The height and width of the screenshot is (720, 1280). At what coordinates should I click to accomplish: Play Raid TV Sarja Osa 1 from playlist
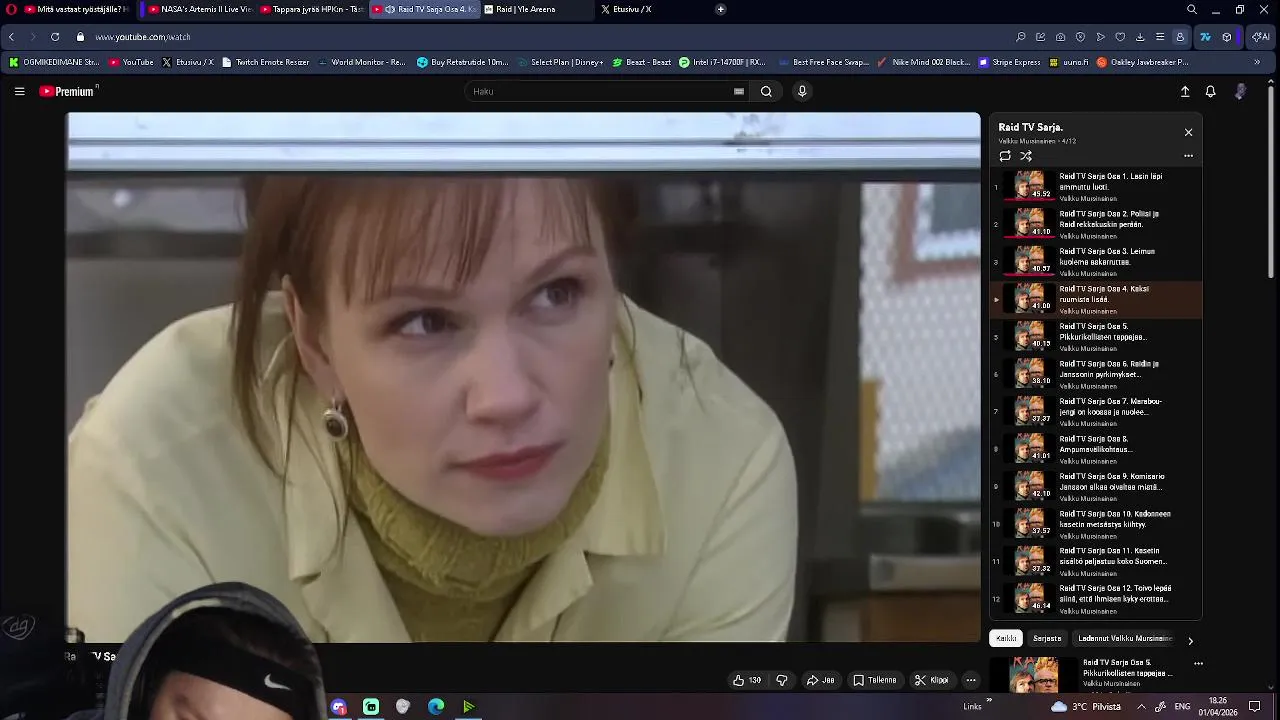coord(1095,186)
